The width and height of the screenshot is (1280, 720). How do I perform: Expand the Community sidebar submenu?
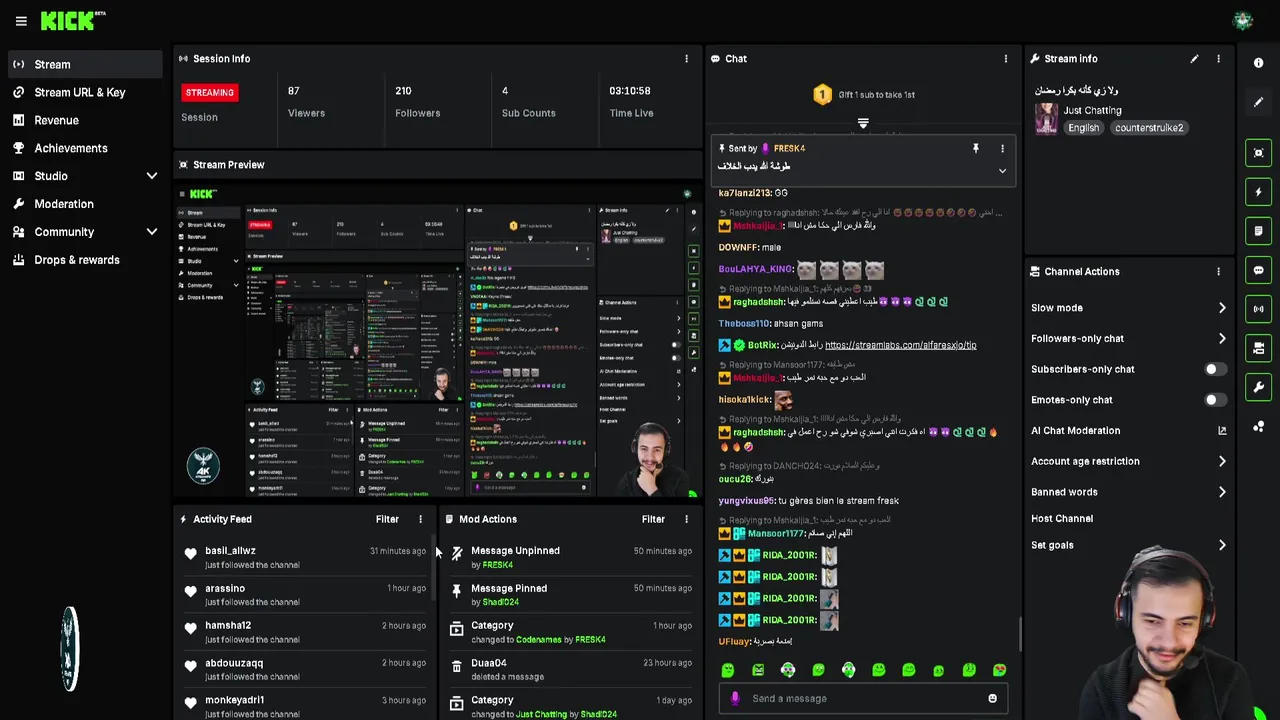(x=152, y=232)
